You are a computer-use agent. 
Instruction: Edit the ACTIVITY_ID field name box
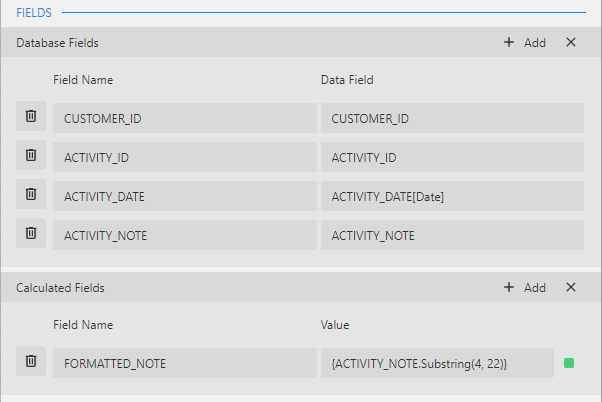[x=183, y=157]
